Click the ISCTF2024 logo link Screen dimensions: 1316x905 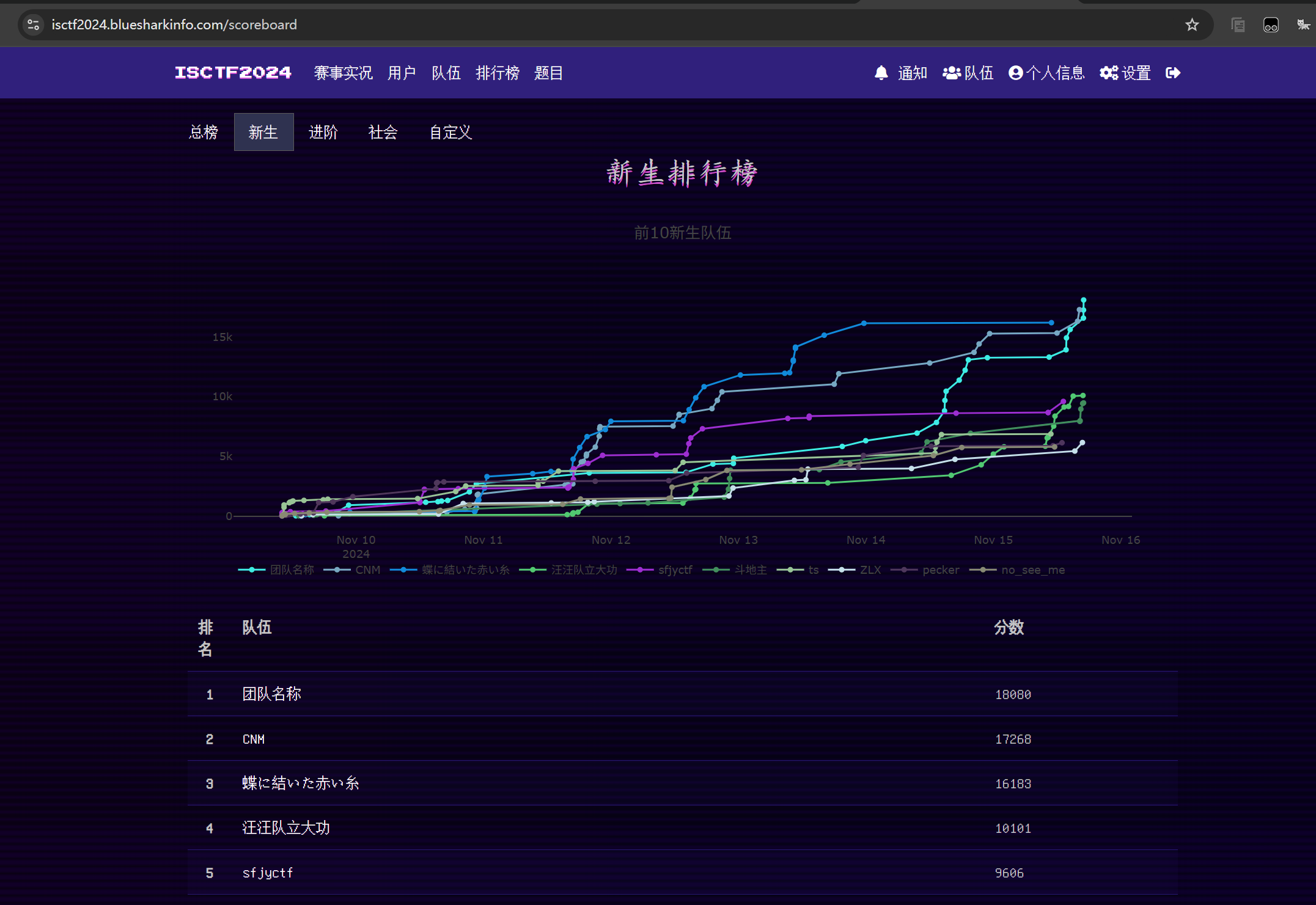coord(233,73)
